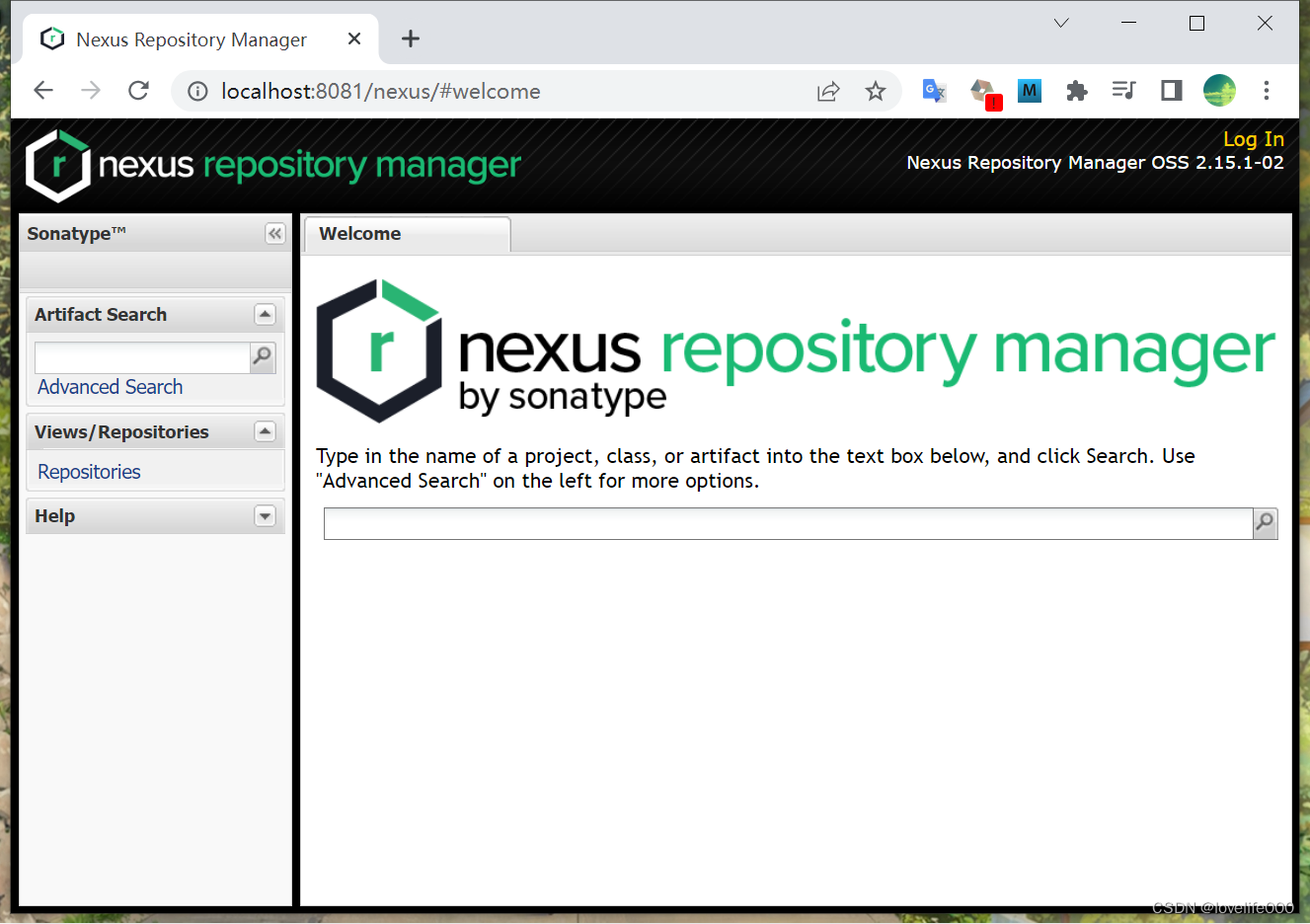Click the Artifact Search header label
Screen dimensions: 1310x924
coord(101,315)
